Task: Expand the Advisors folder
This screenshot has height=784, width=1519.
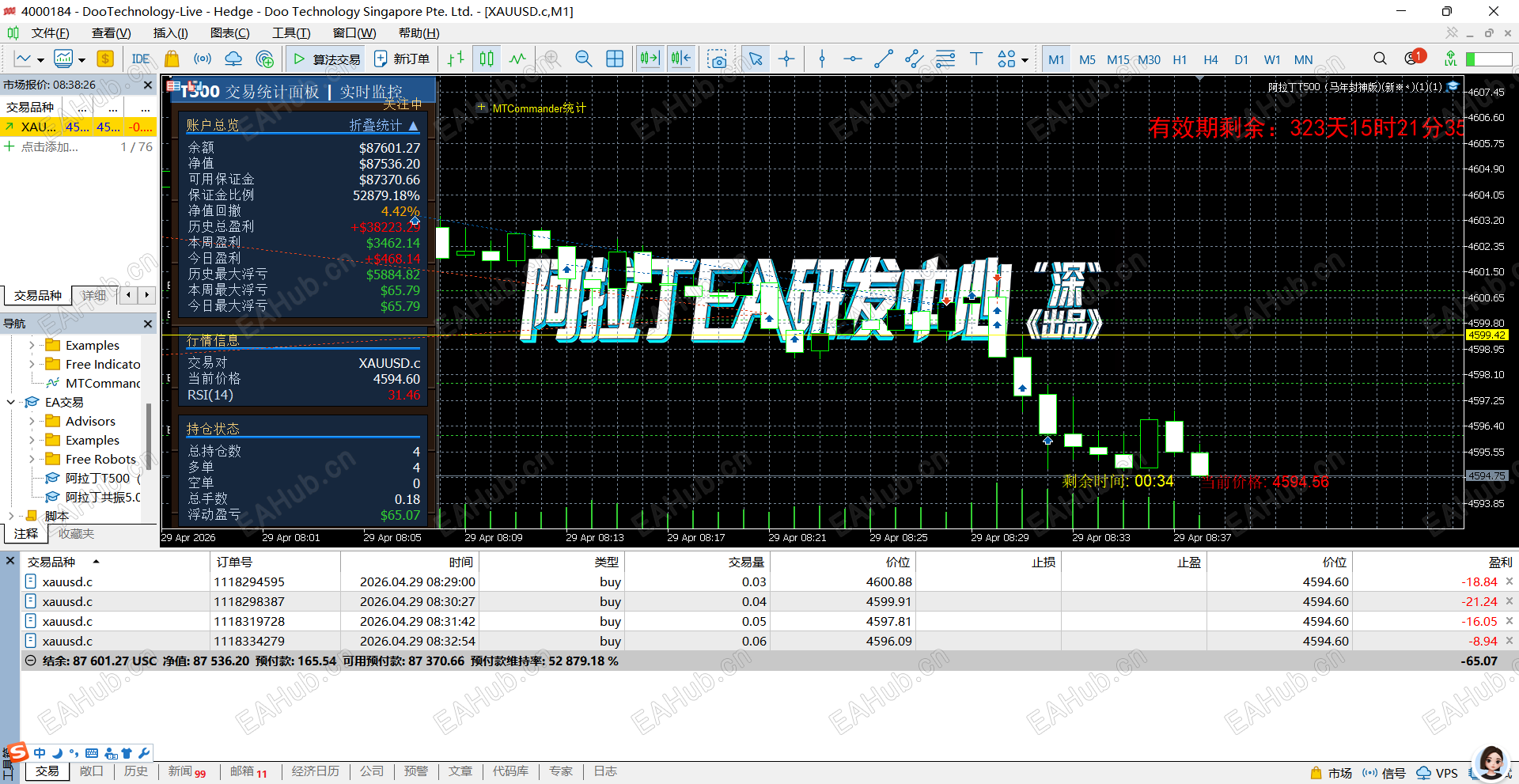Action: pyautogui.click(x=32, y=421)
